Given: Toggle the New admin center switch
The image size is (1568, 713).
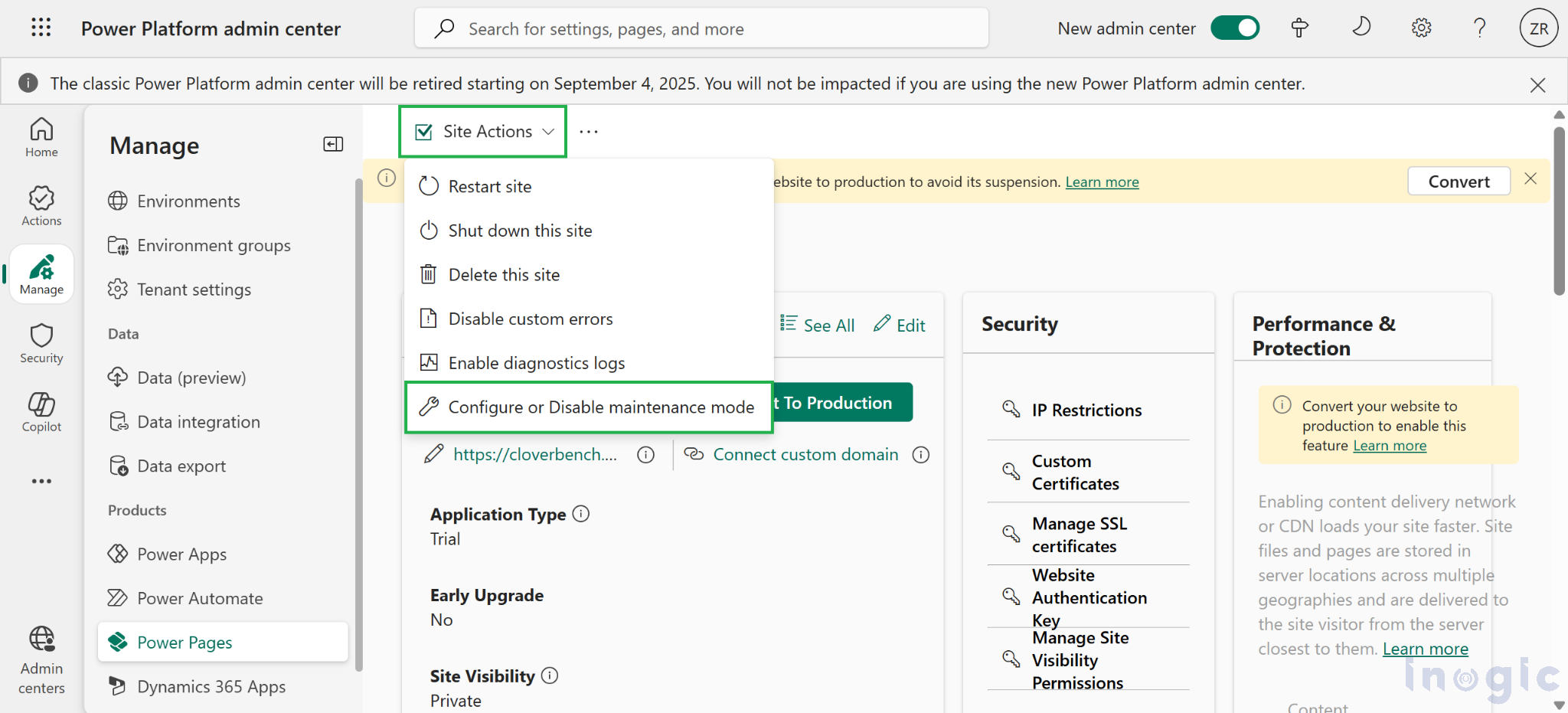Looking at the screenshot, I should (1234, 28).
